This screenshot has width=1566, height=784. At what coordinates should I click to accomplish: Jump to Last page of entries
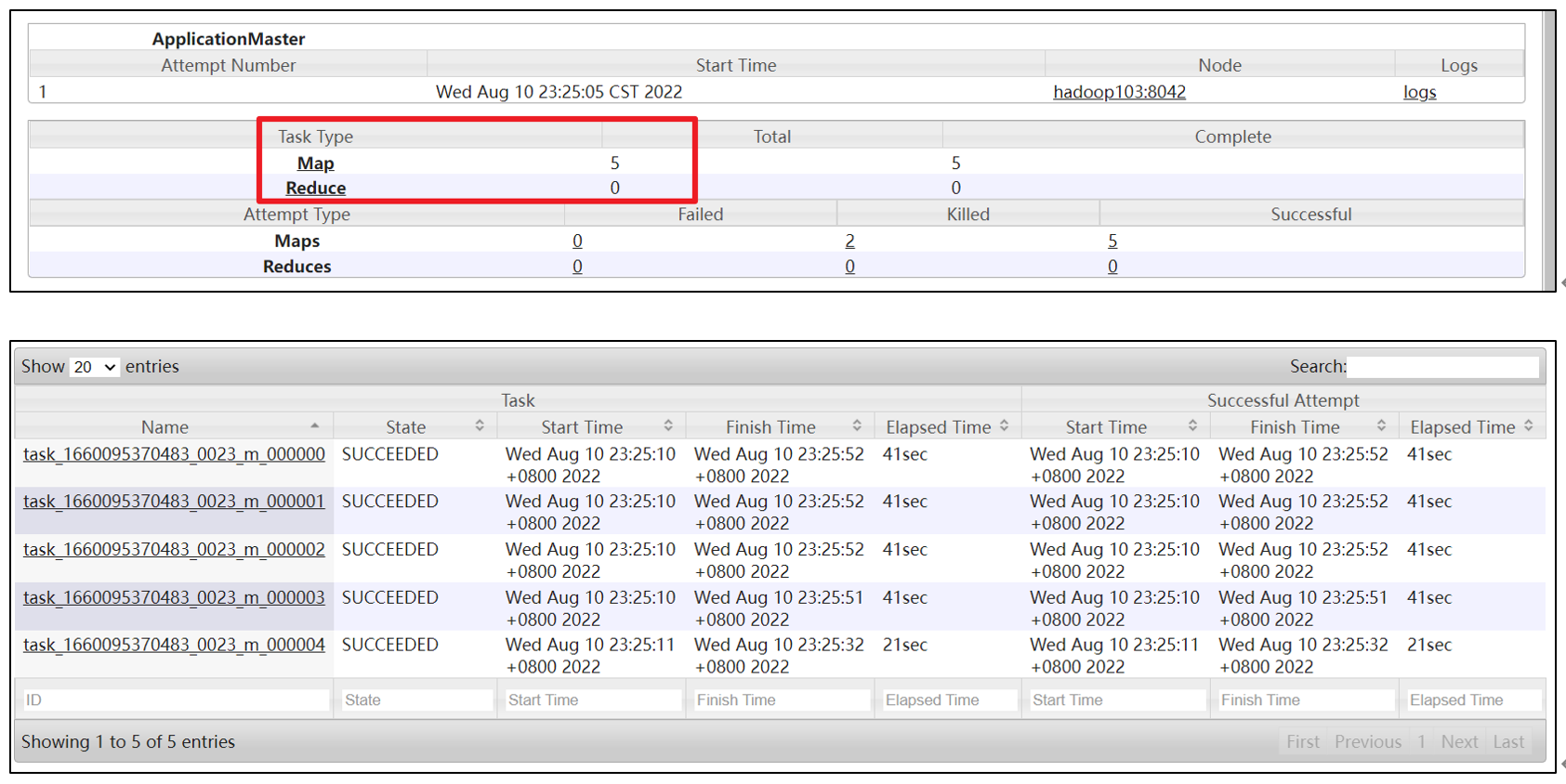click(1508, 741)
